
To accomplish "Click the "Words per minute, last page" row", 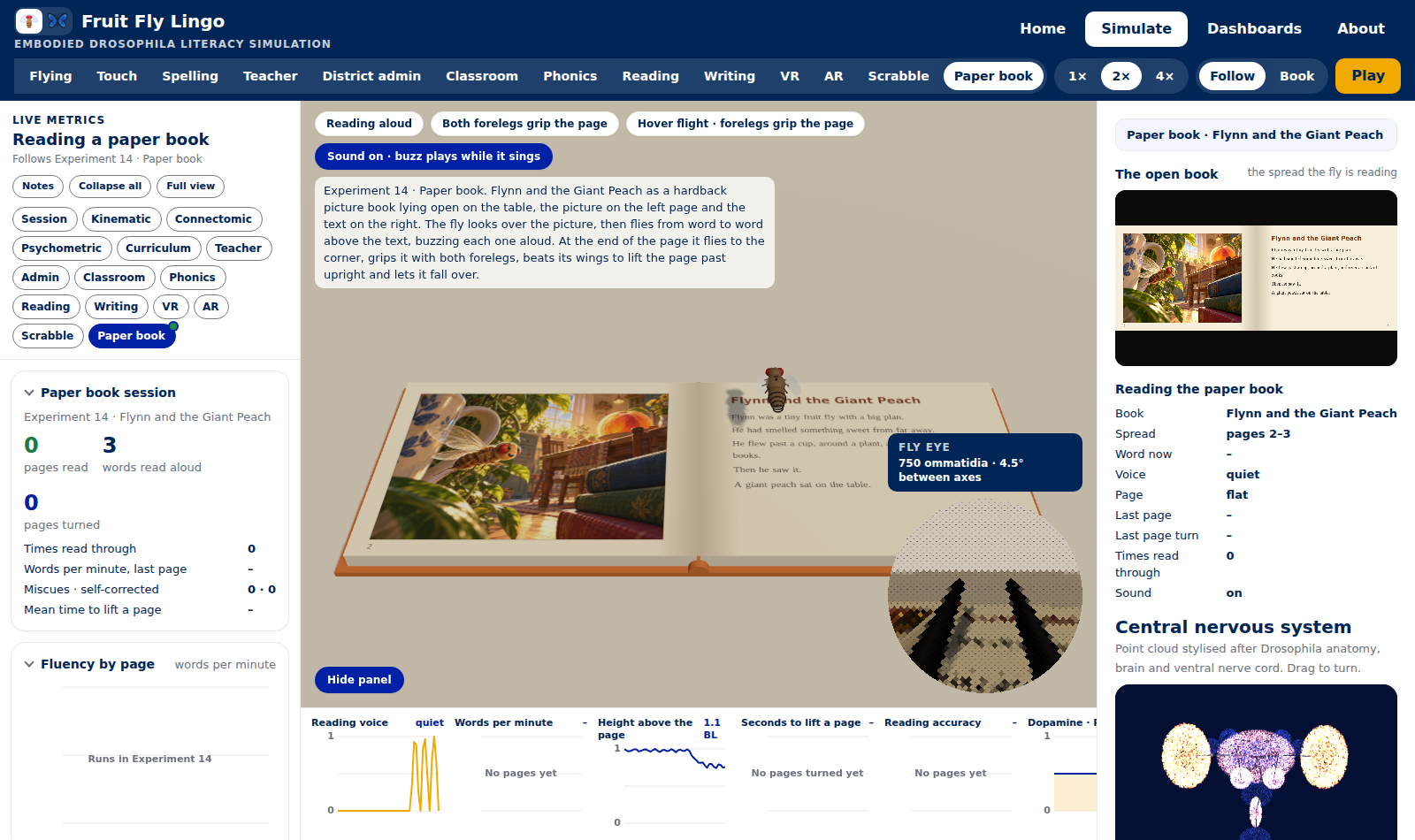I will point(149,569).
